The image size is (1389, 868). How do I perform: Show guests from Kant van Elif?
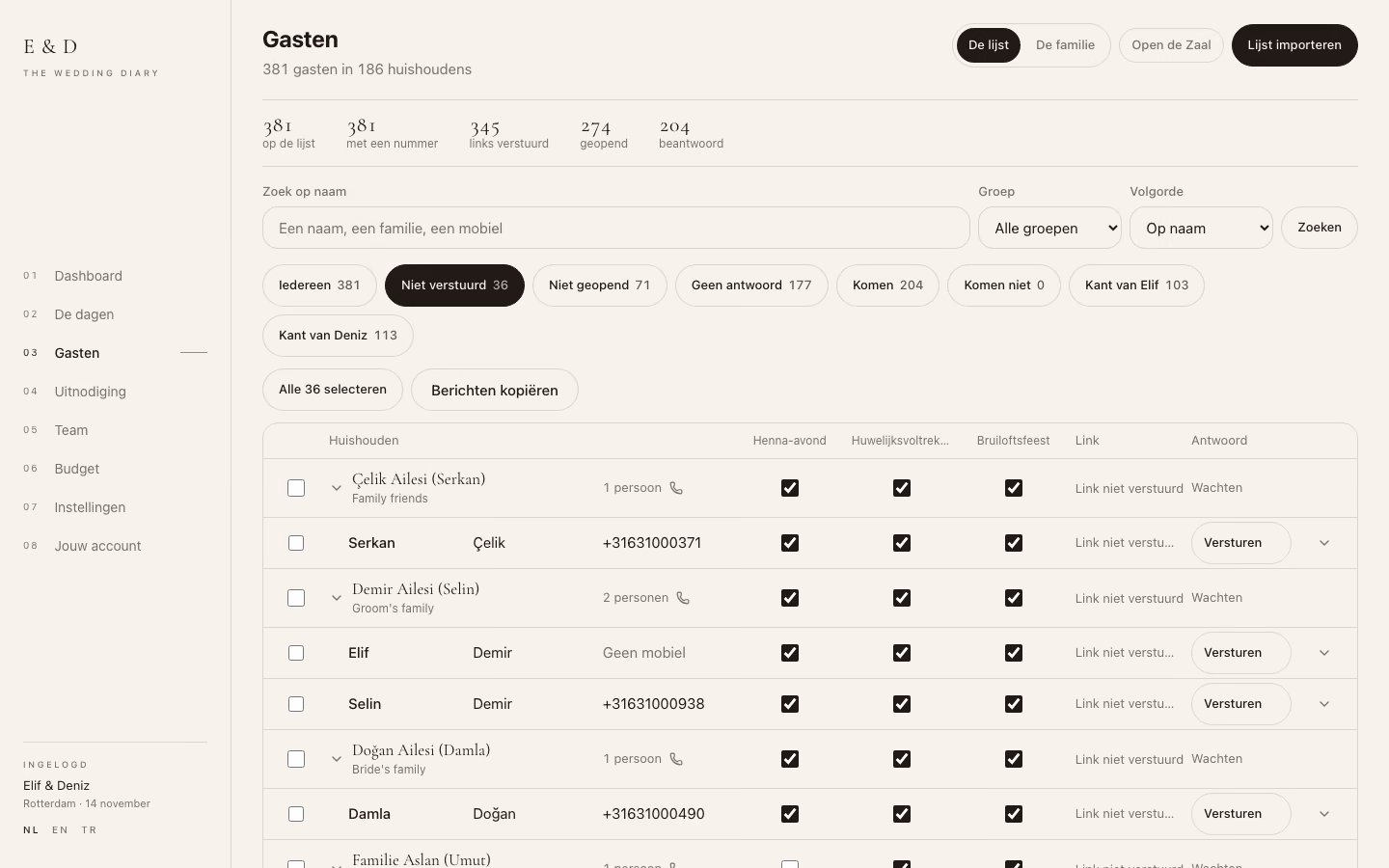click(1136, 285)
